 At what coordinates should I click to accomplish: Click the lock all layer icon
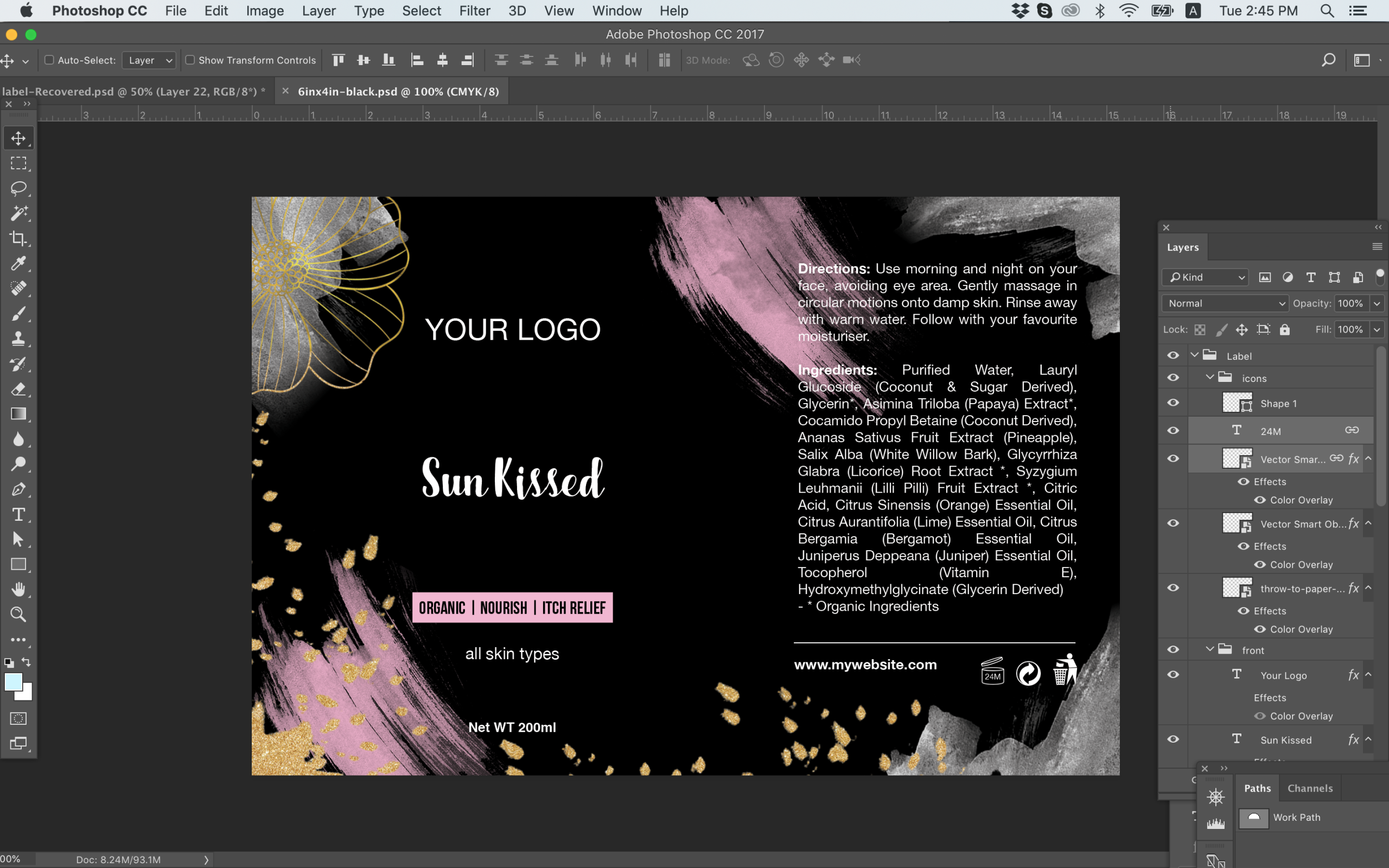[1284, 329]
